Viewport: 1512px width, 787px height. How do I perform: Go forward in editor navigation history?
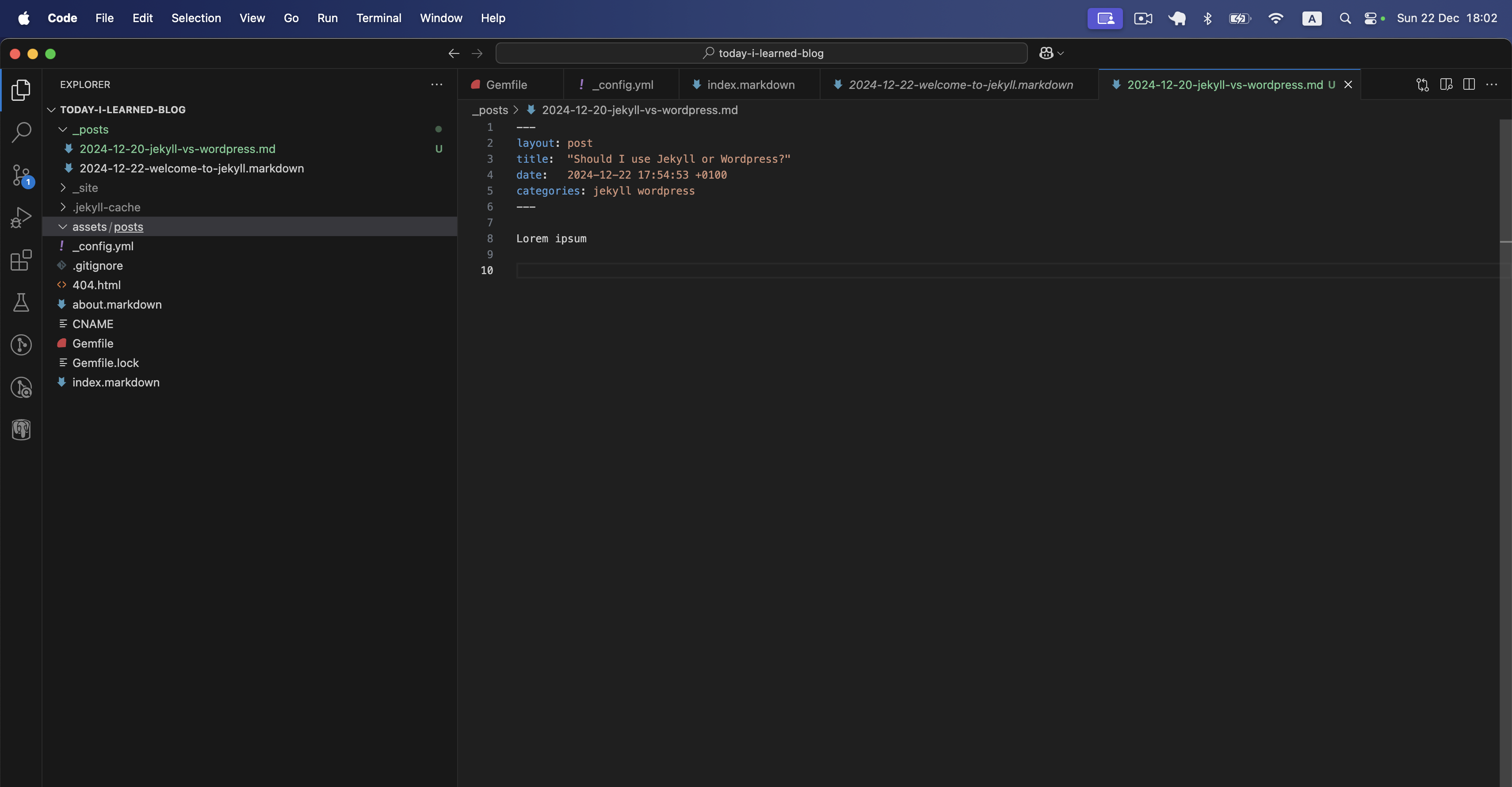coord(477,53)
